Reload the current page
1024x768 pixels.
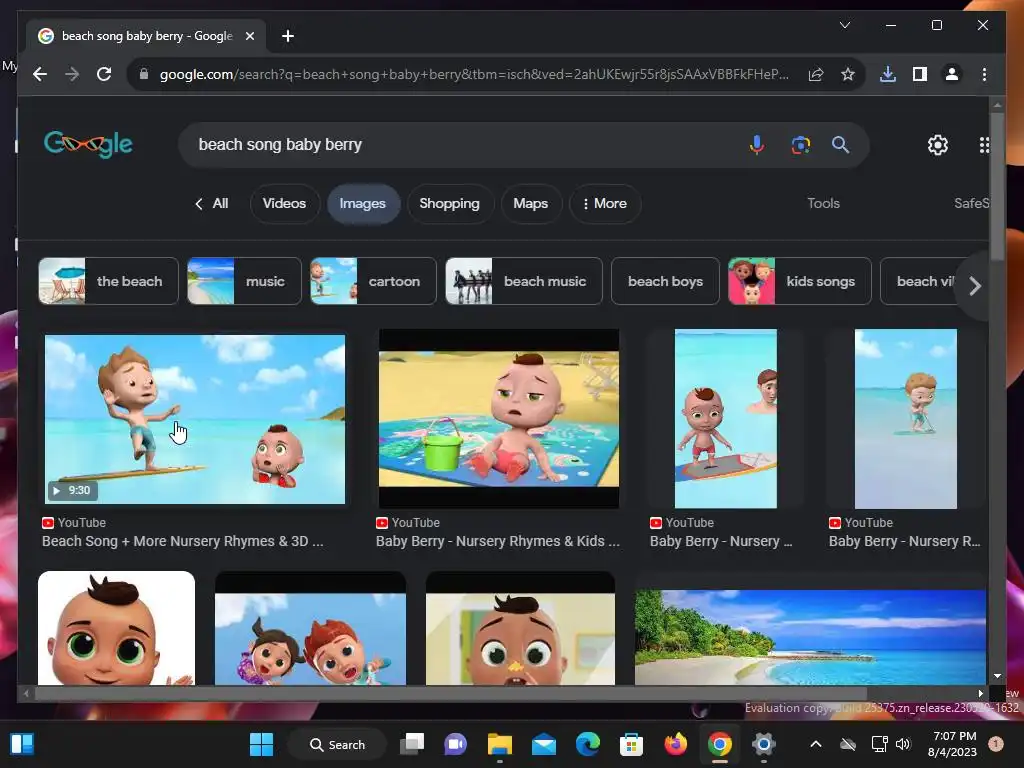104,74
